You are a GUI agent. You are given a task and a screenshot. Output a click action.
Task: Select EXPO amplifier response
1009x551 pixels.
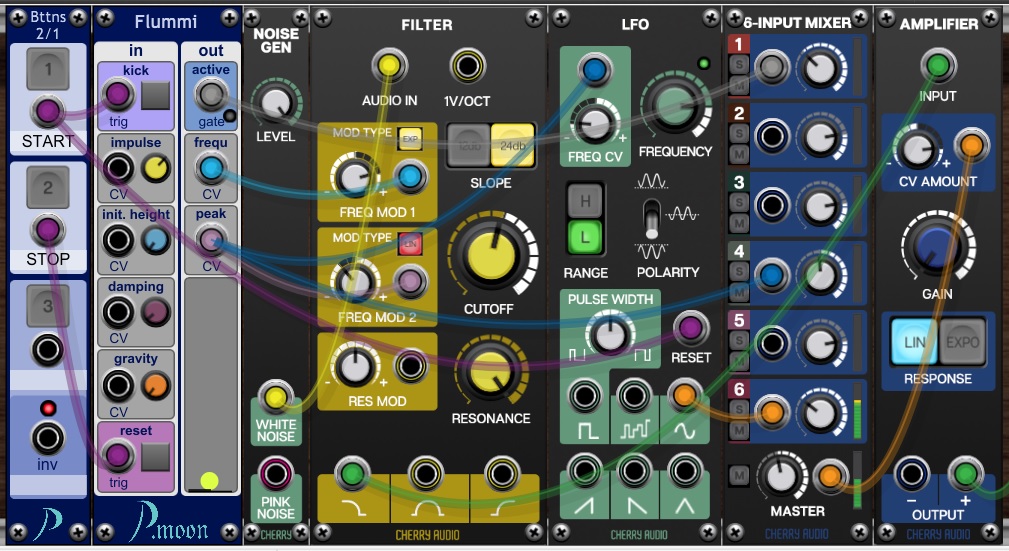[962, 341]
